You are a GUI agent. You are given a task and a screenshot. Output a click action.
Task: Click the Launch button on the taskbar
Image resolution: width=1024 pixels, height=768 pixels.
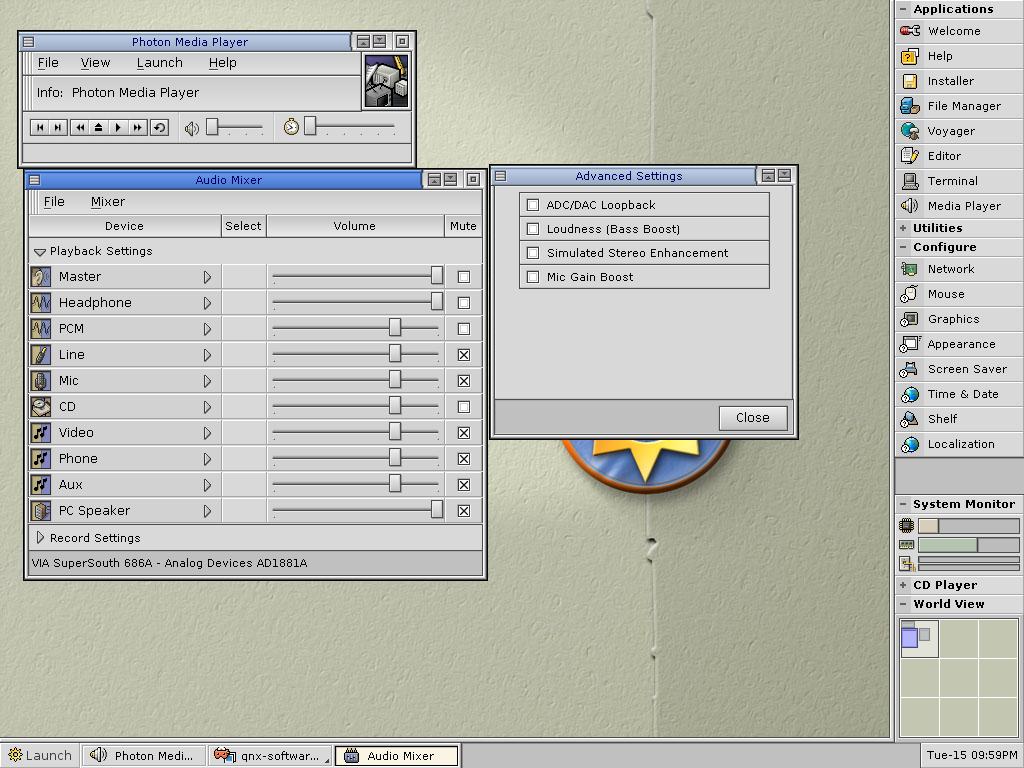pyautogui.click(x=40, y=756)
